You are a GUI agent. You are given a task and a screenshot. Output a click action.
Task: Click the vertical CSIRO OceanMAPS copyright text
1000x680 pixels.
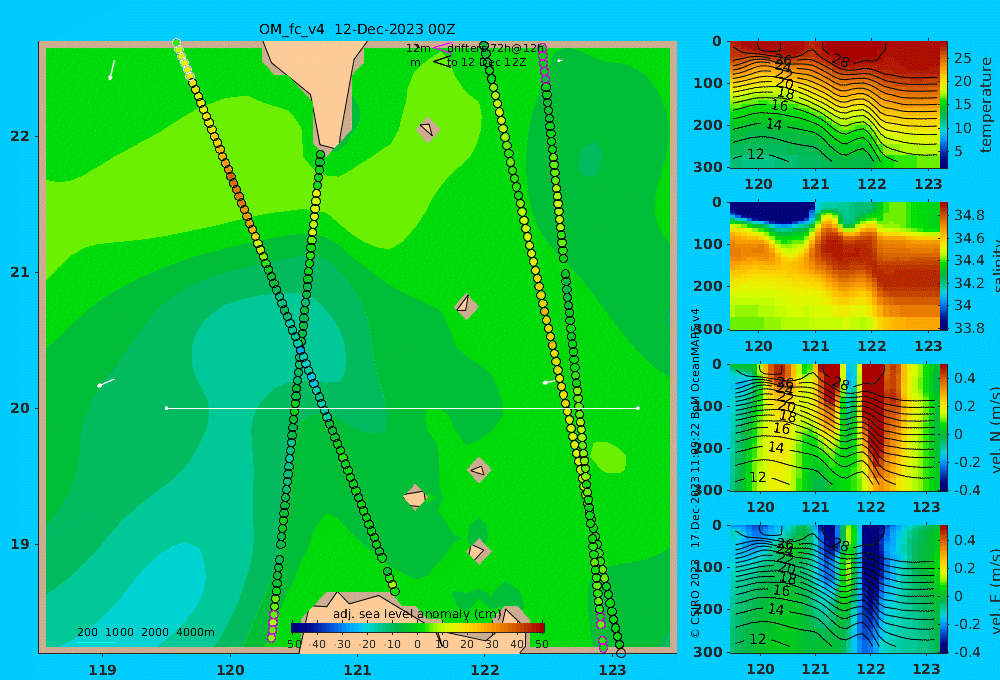695,473
